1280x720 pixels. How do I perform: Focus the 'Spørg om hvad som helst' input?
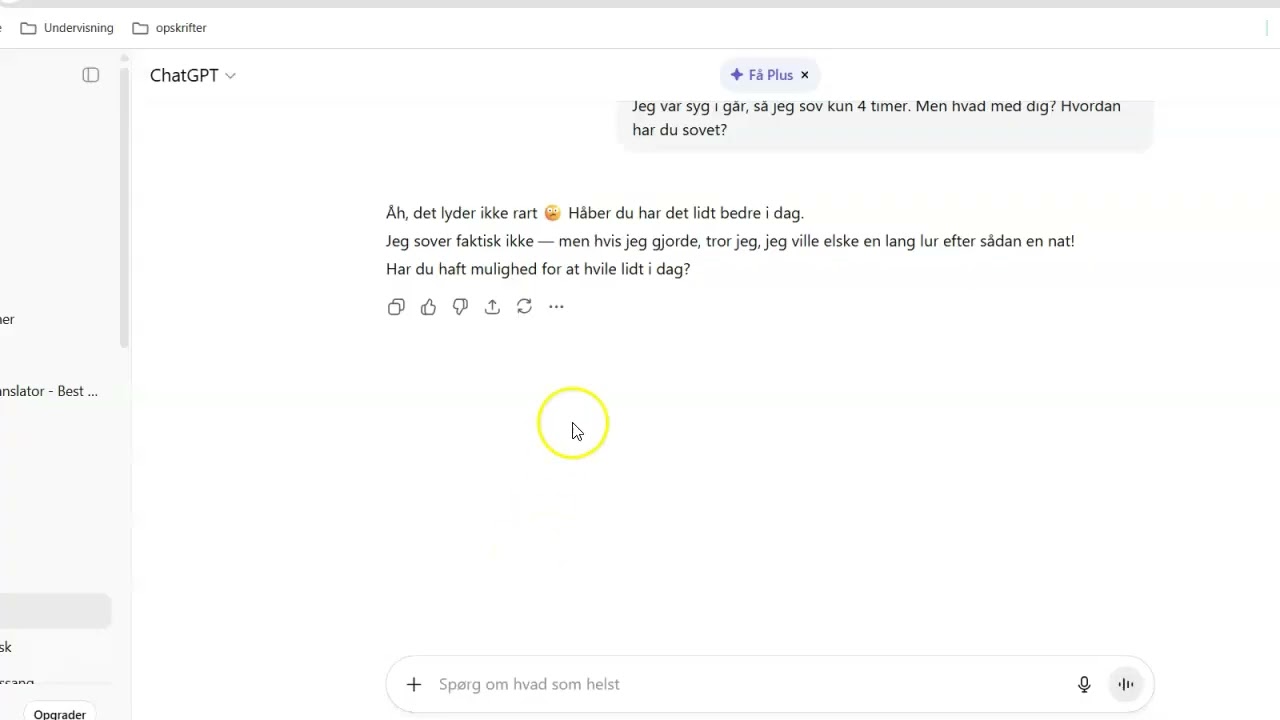pyautogui.click(x=750, y=684)
